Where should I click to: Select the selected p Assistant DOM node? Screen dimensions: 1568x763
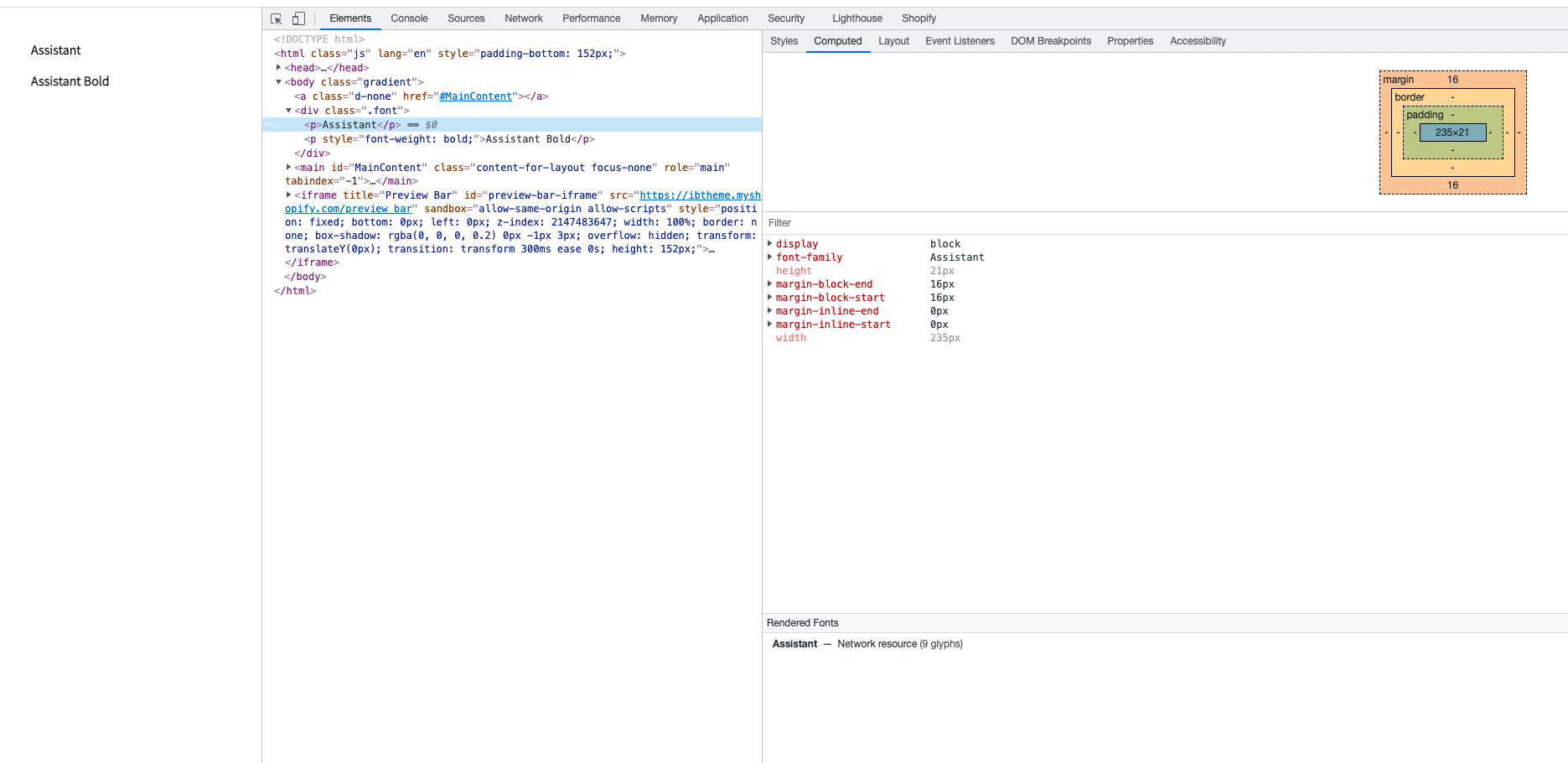(x=512, y=125)
